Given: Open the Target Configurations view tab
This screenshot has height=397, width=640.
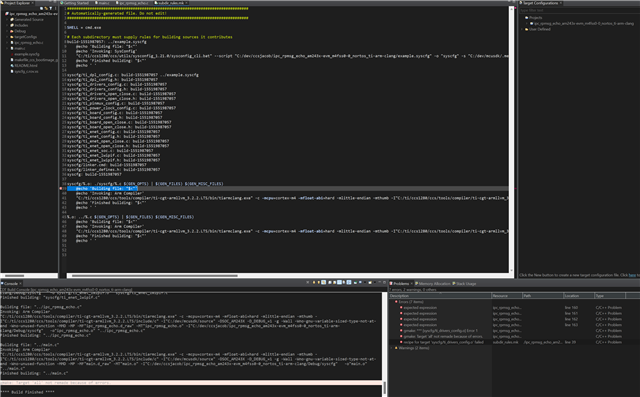Looking at the screenshot, I should point(540,3).
